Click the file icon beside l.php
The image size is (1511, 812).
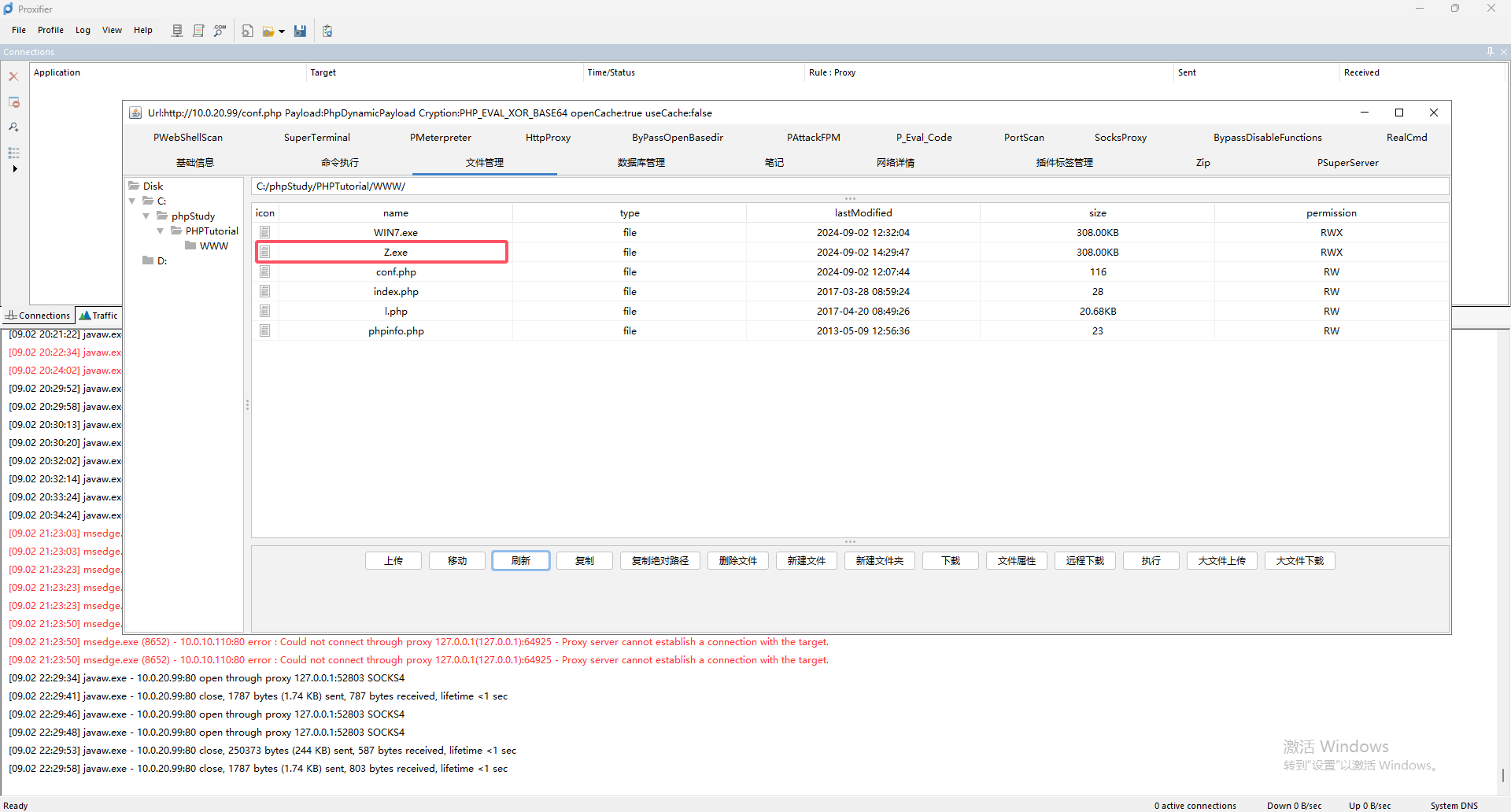pos(265,311)
